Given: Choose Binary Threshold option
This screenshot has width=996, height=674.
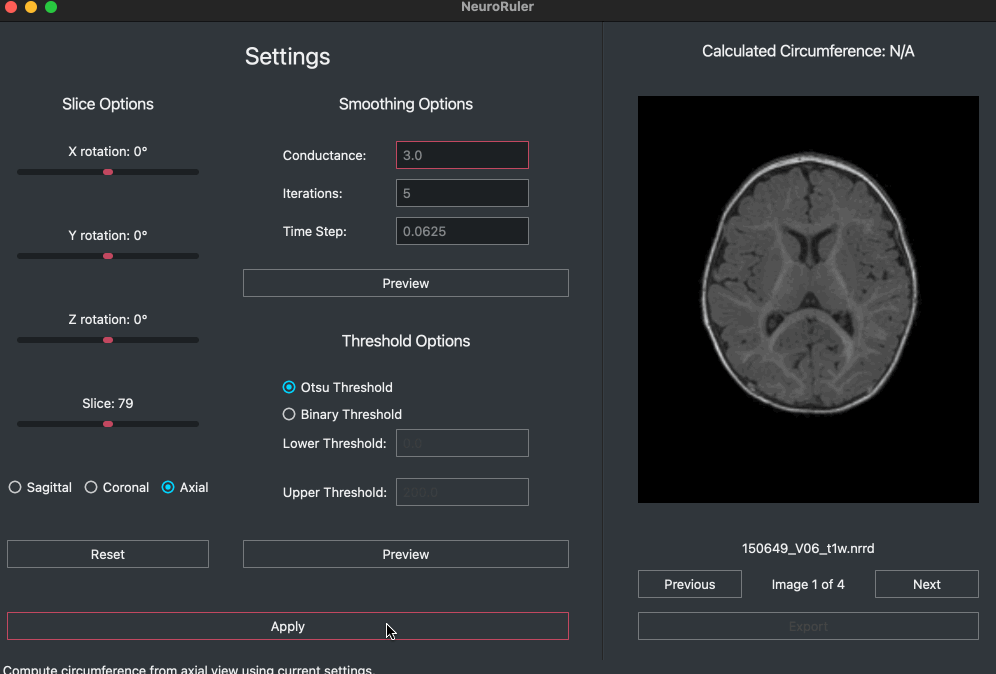Looking at the screenshot, I should [x=289, y=414].
